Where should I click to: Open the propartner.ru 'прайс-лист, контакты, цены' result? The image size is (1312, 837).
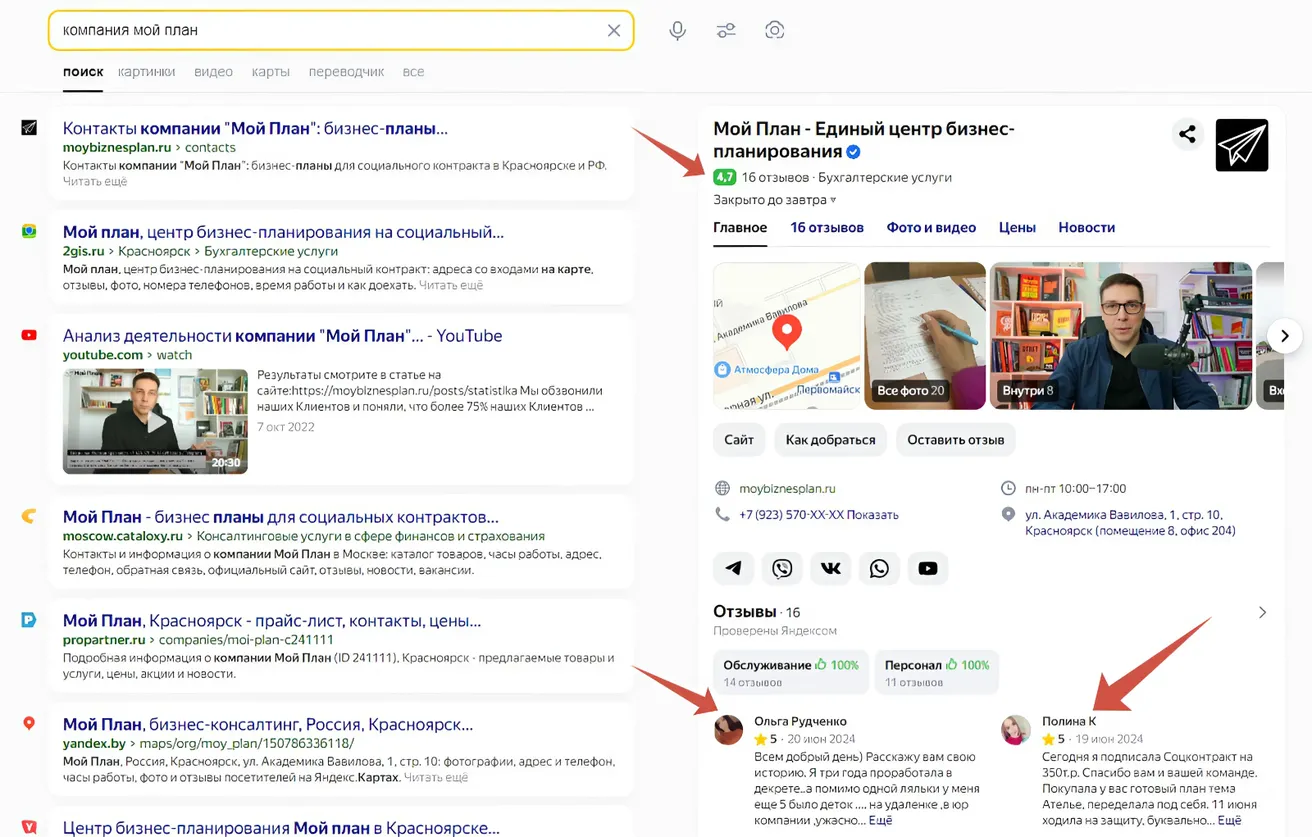point(272,621)
